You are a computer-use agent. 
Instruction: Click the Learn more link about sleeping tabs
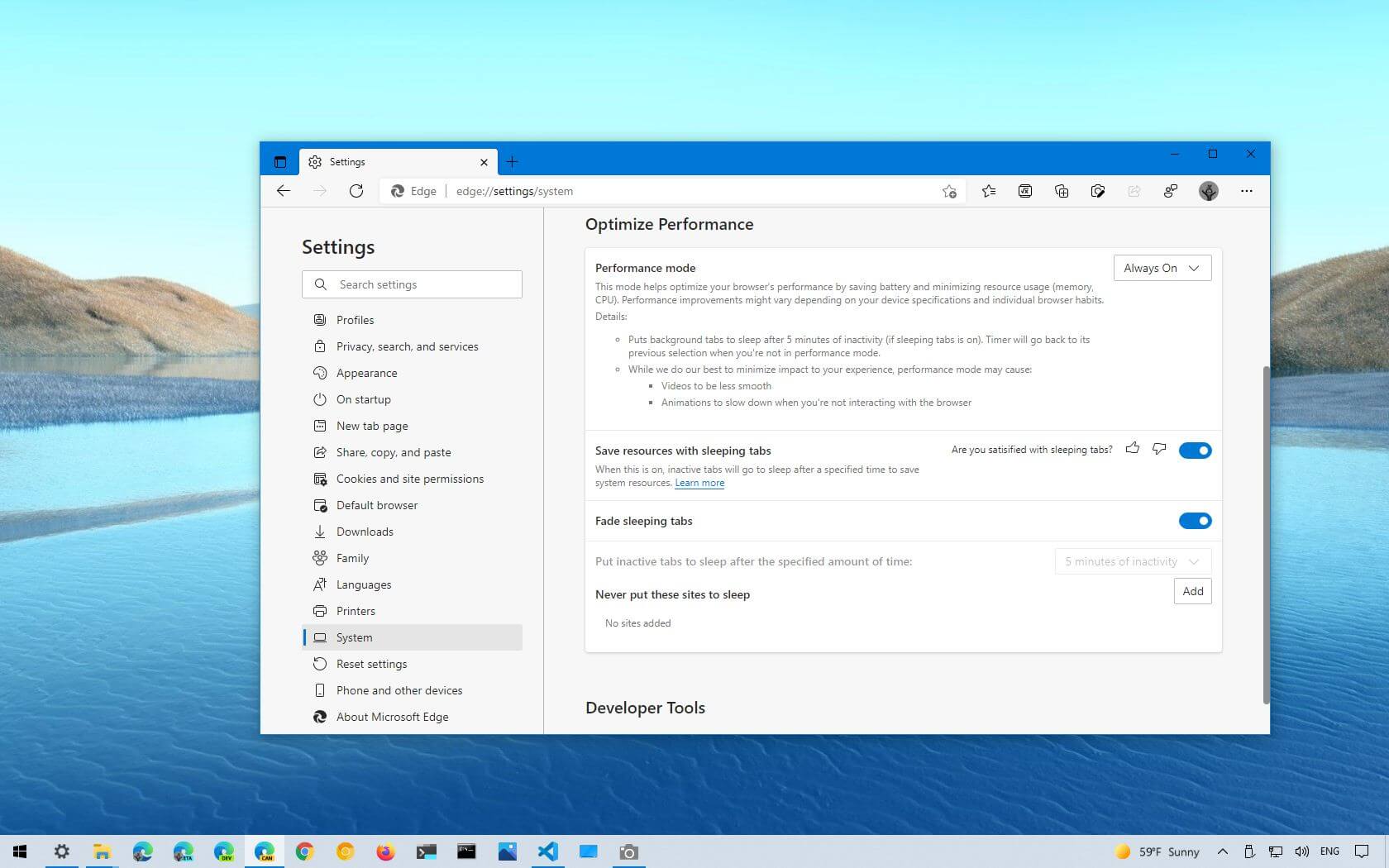(699, 483)
